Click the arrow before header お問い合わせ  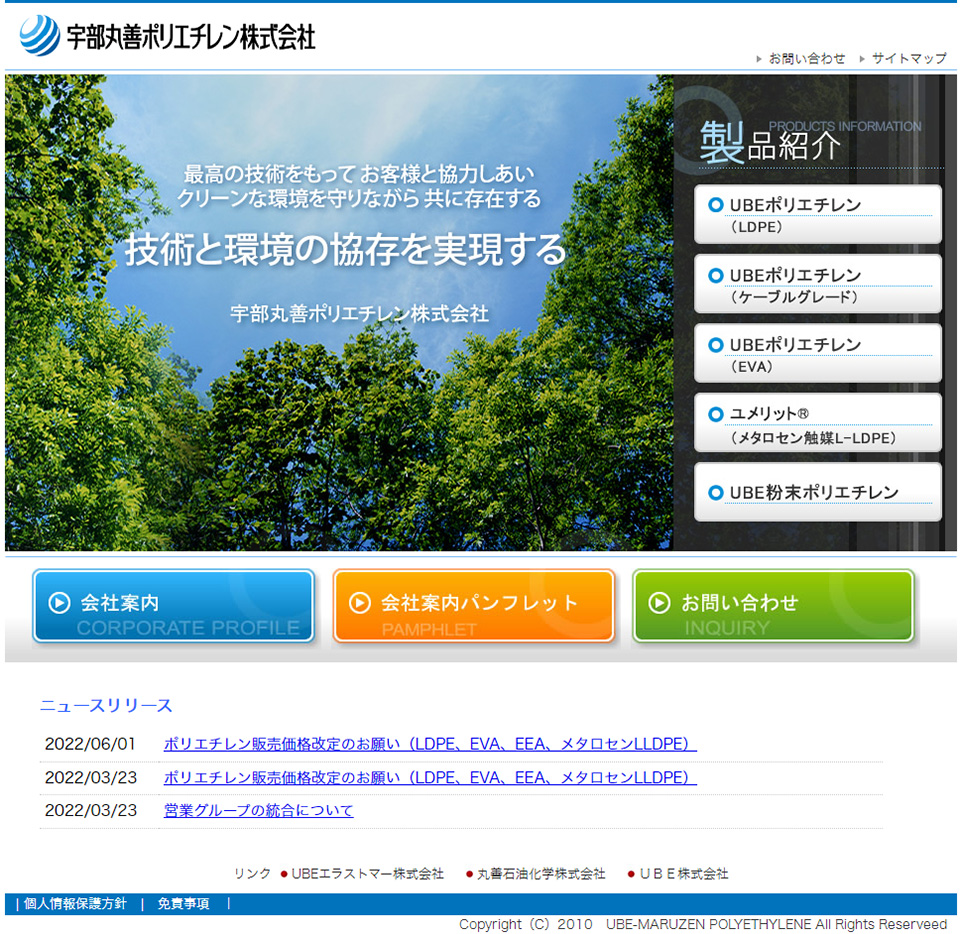[759, 59]
